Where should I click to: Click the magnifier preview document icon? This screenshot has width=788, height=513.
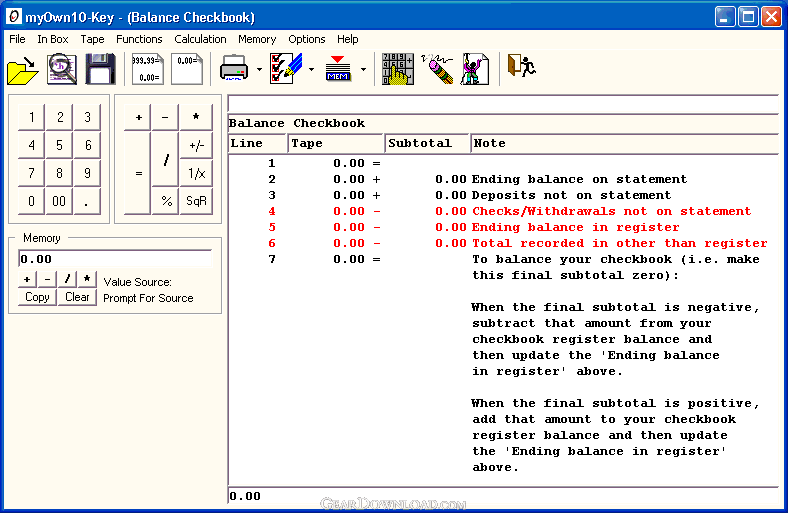click(62, 69)
